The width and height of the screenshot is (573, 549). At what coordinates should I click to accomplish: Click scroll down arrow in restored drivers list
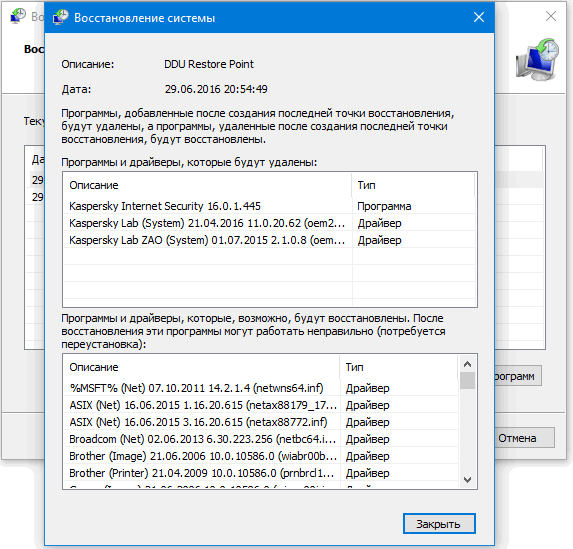467,479
